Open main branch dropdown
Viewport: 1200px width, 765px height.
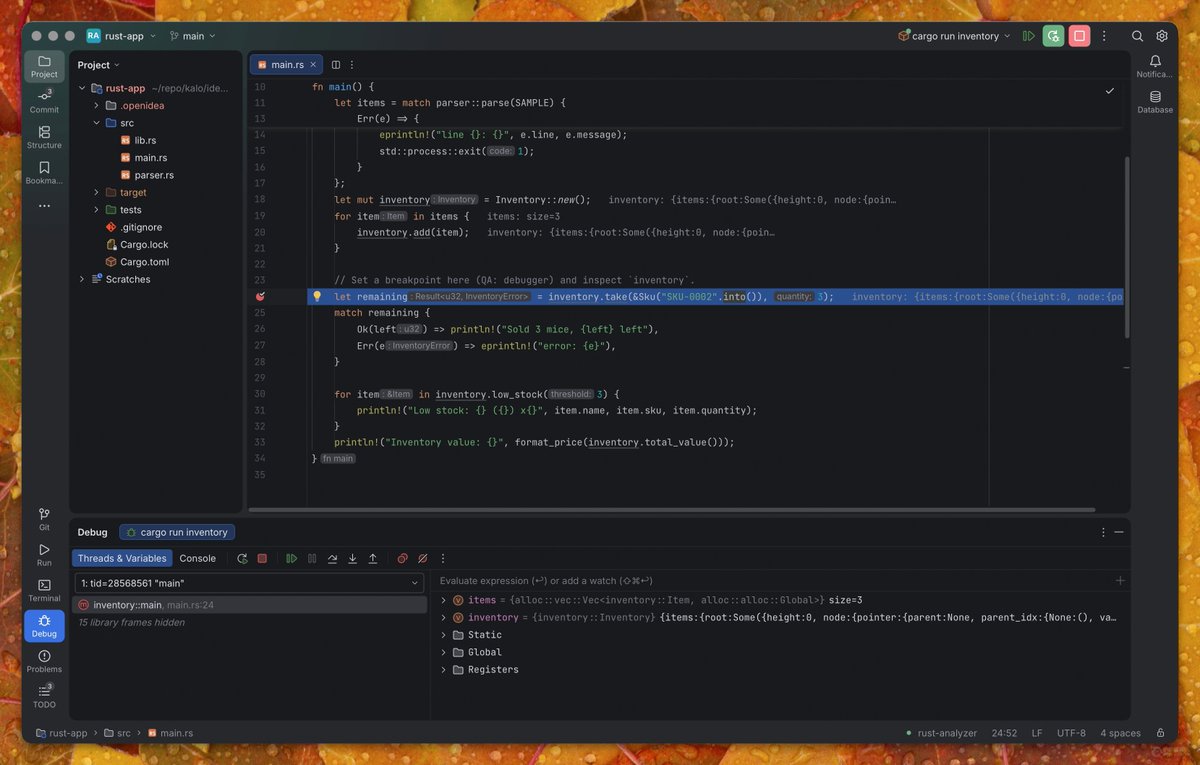193,36
